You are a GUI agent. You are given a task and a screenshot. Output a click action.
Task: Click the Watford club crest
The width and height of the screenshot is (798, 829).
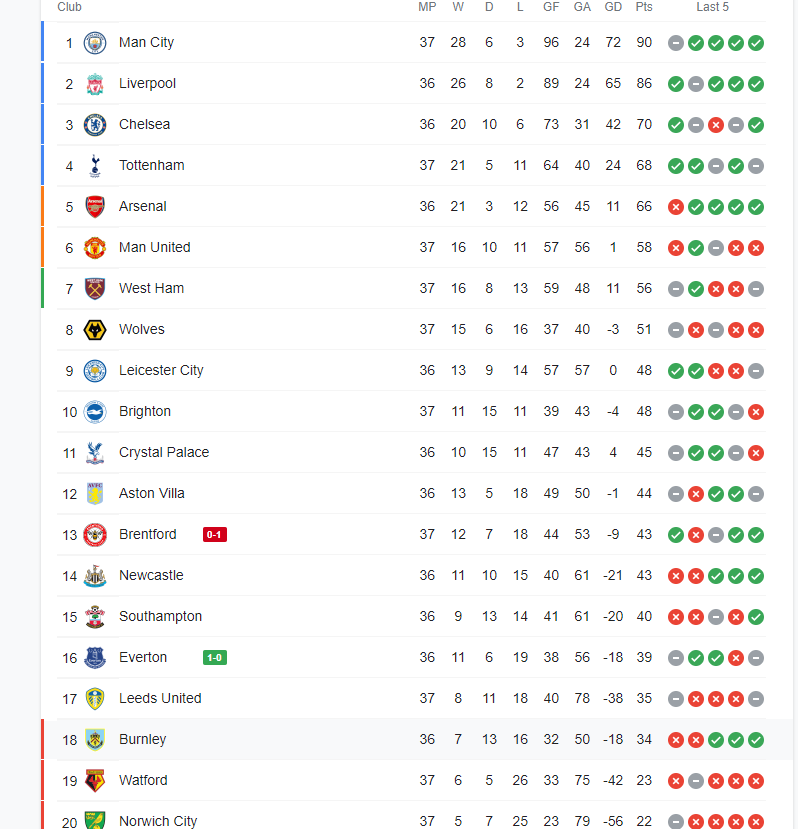pos(95,781)
